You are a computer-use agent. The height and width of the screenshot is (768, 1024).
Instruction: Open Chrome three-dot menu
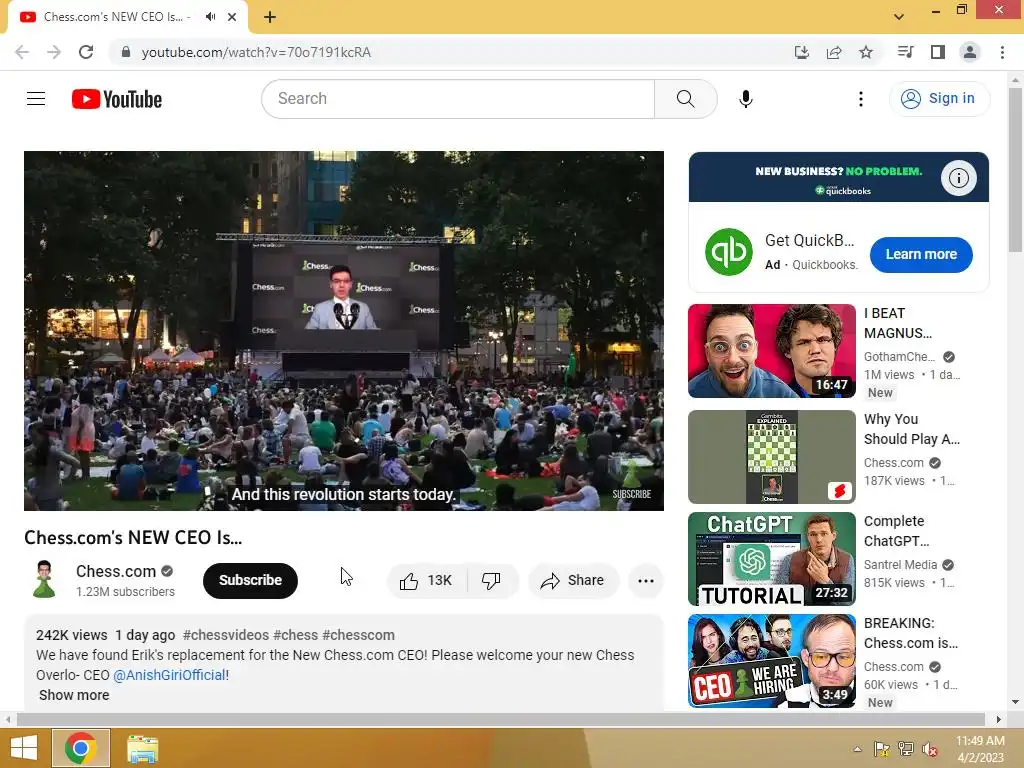tap(1002, 52)
